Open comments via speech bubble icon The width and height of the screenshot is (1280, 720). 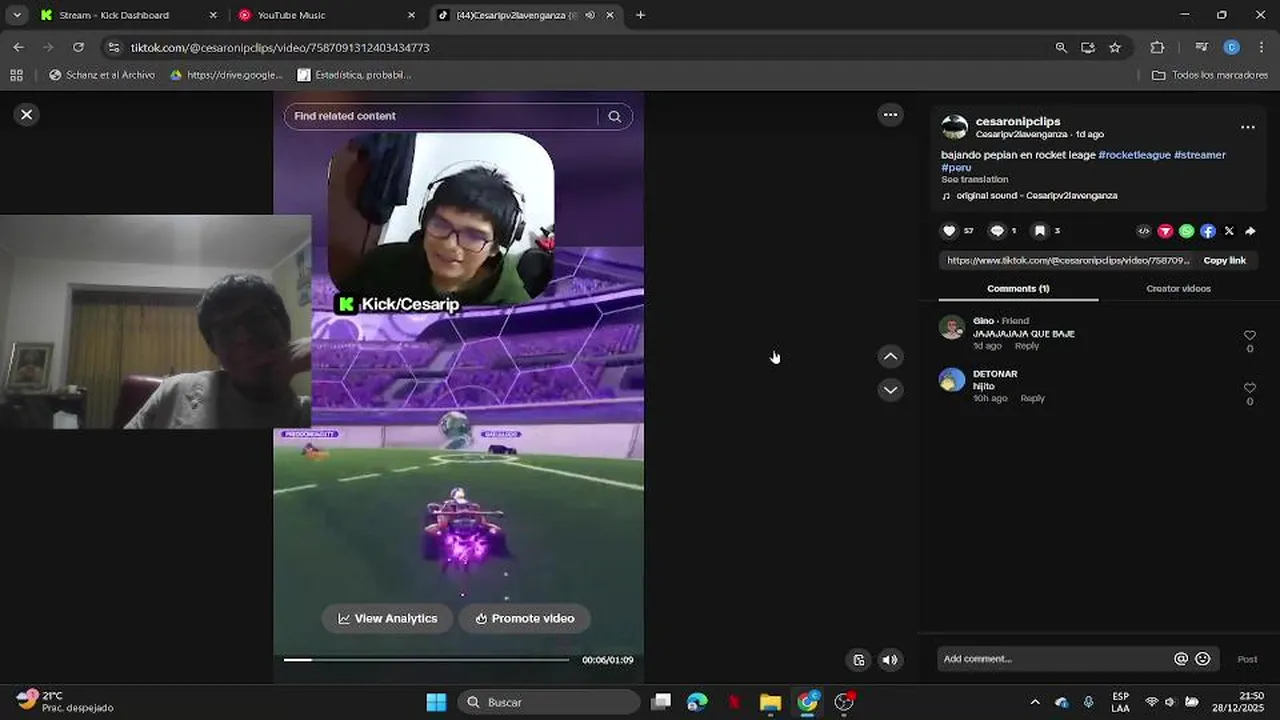[x=997, y=231]
